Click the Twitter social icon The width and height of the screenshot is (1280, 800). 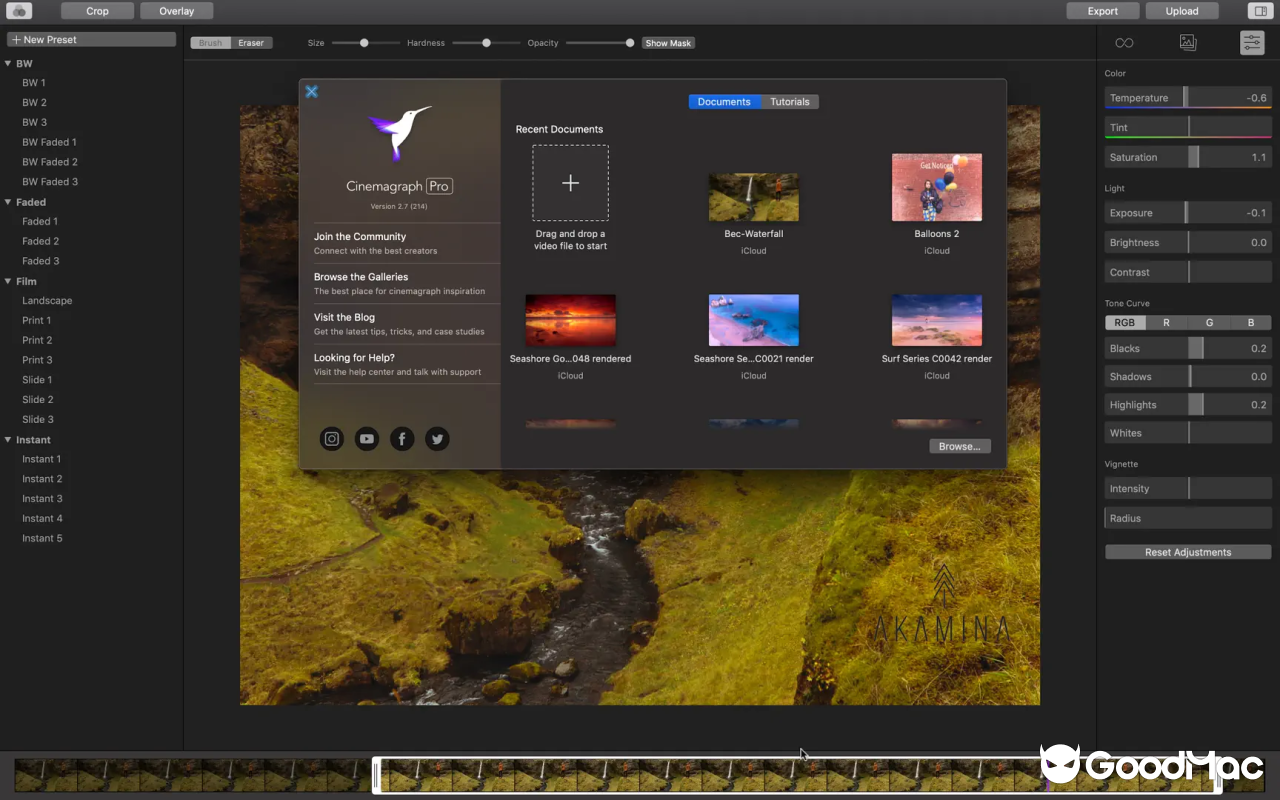click(436, 439)
